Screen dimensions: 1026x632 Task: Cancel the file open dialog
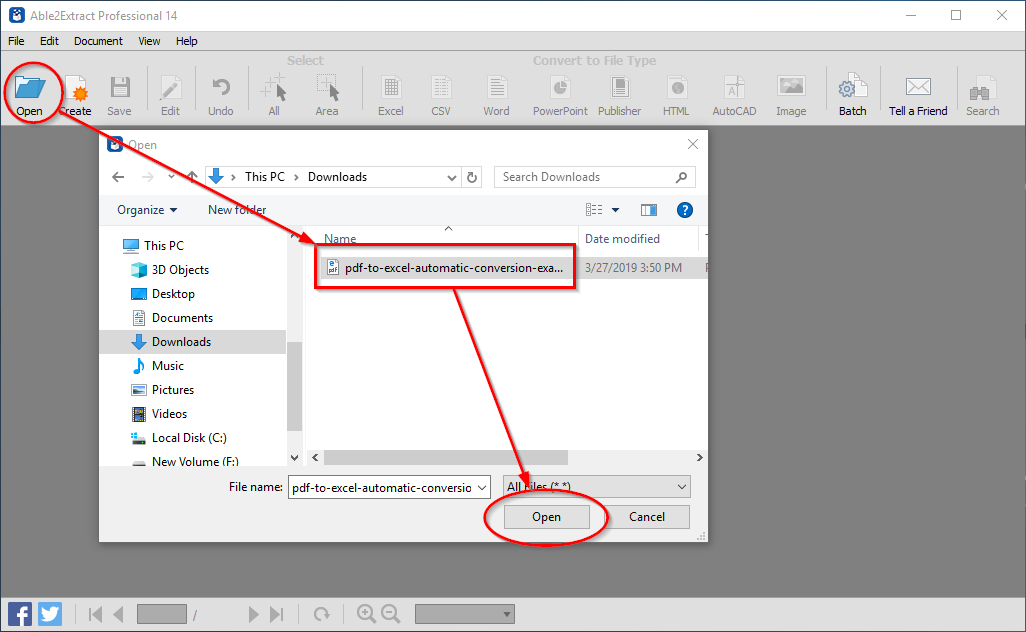[x=648, y=517]
